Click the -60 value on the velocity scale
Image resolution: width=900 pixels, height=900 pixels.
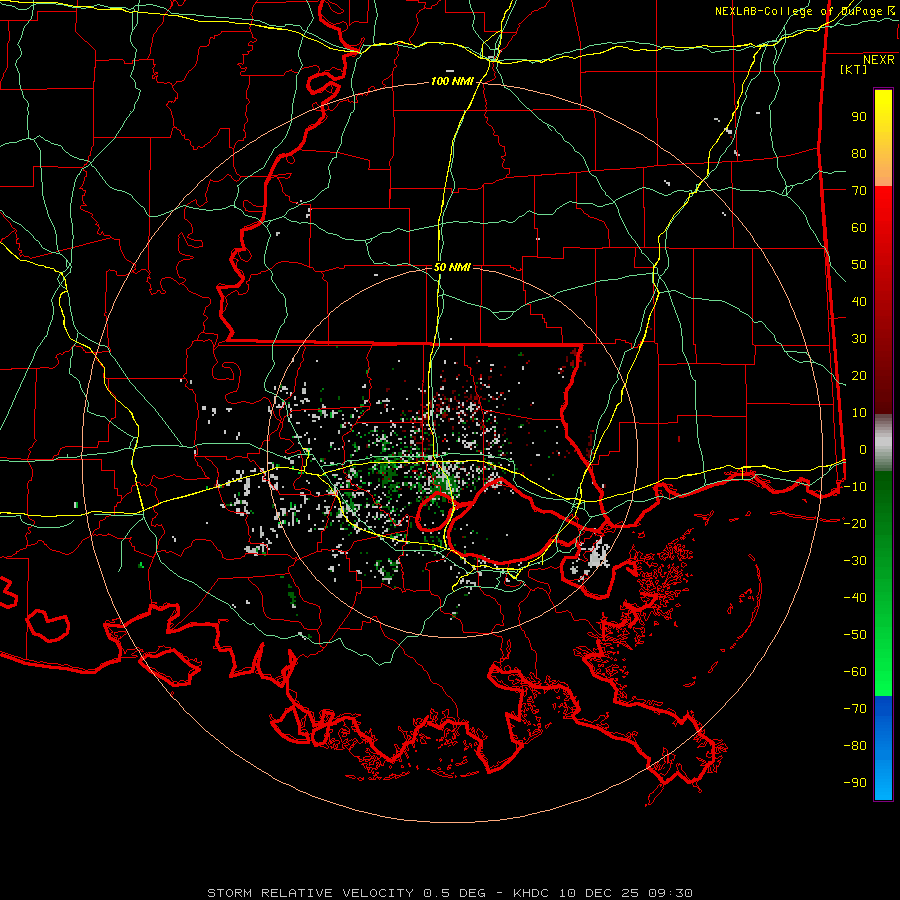[x=855, y=672]
